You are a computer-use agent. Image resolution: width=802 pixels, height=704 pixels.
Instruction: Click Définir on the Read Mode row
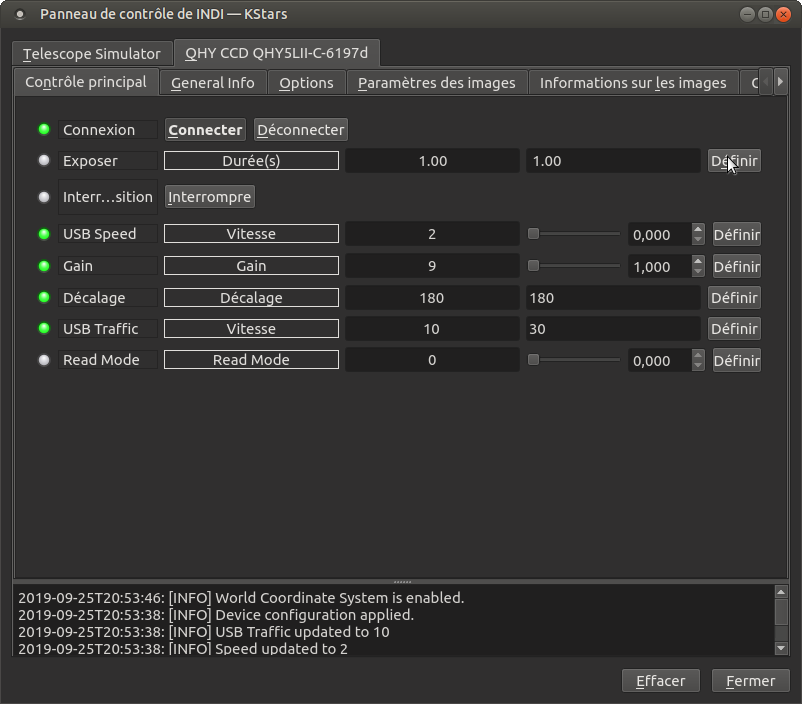[x=737, y=361]
